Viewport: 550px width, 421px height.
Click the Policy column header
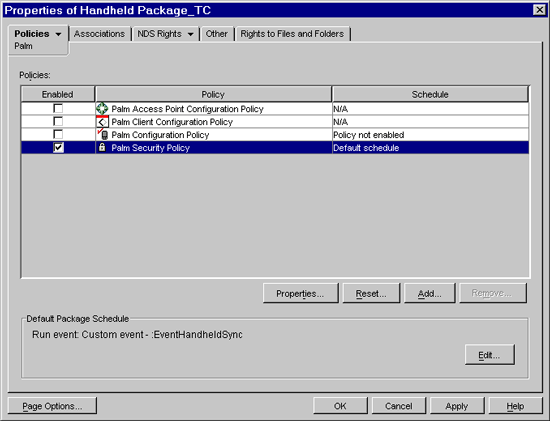(x=213, y=94)
